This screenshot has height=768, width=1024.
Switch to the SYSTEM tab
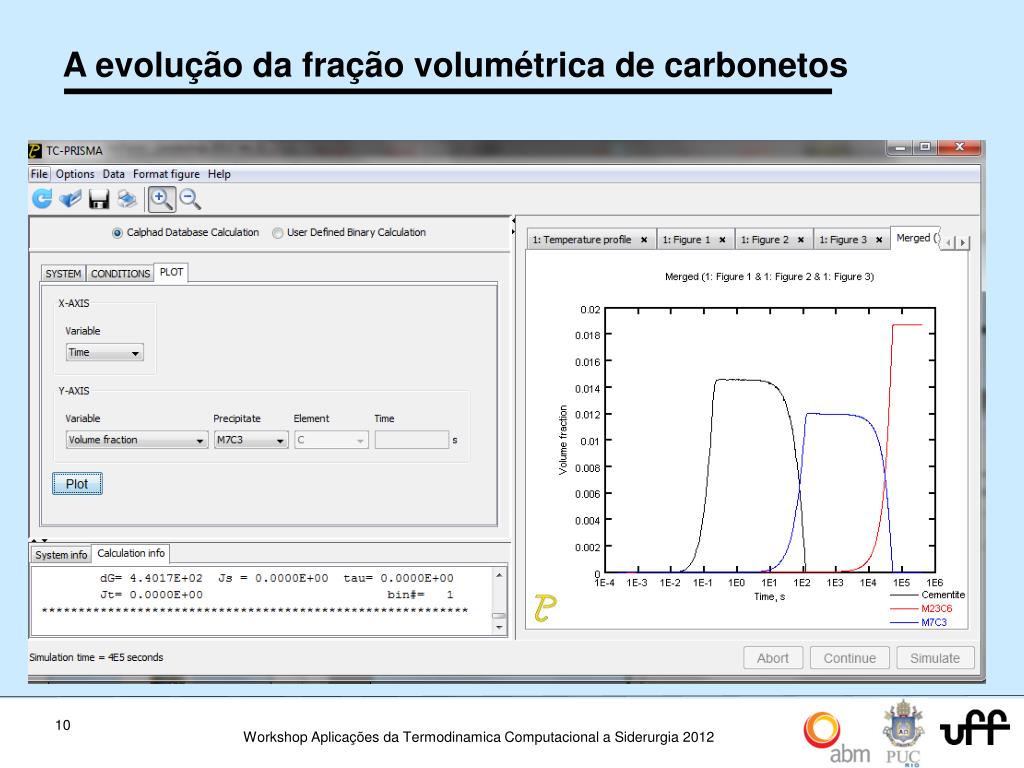coord(63,274)
